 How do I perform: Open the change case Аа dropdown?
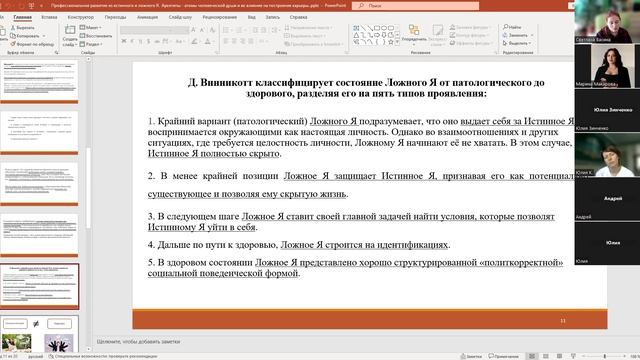pyautogui.click(x=180, y=41)
